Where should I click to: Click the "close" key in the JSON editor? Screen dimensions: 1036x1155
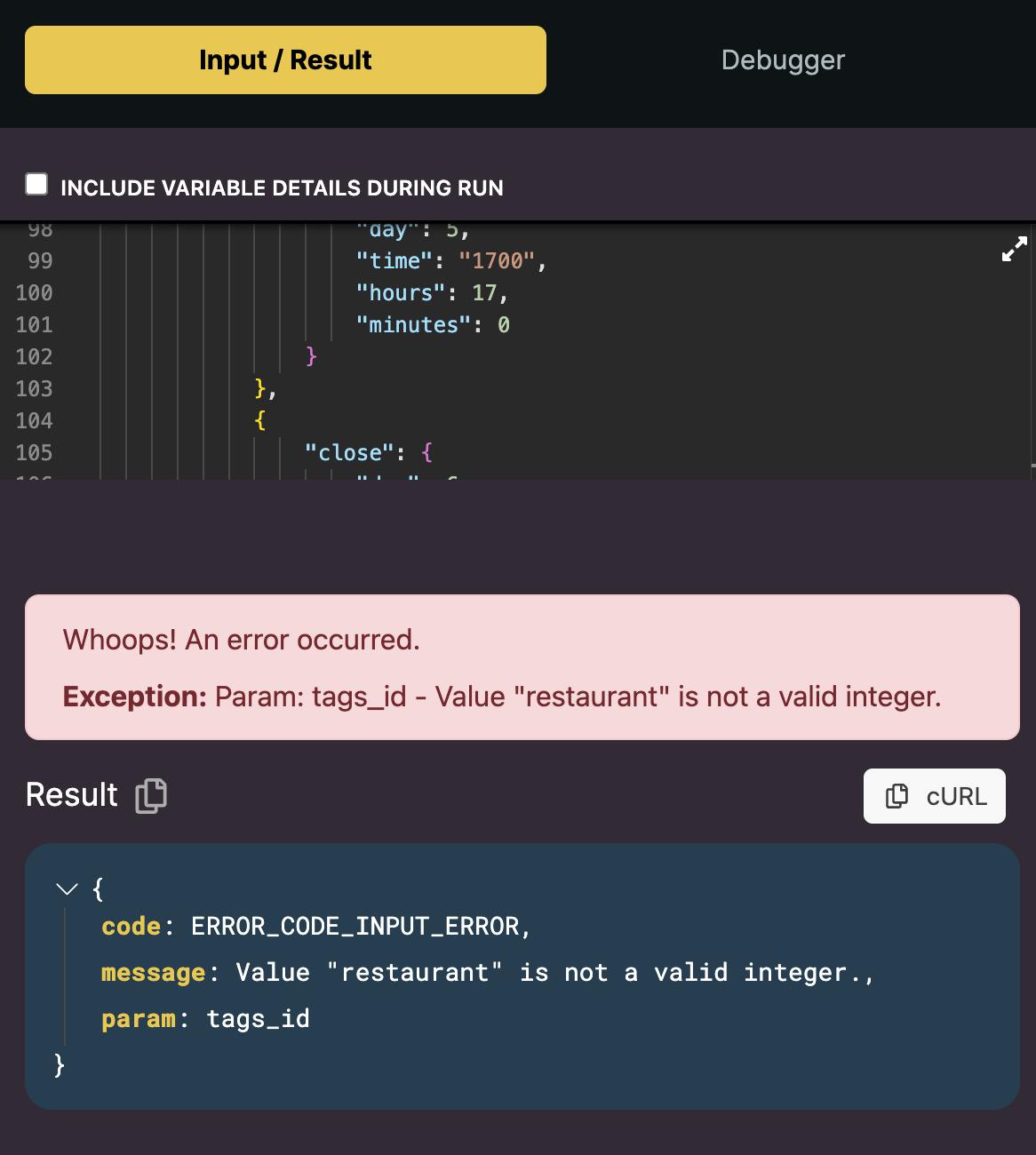tap(343, 452)
